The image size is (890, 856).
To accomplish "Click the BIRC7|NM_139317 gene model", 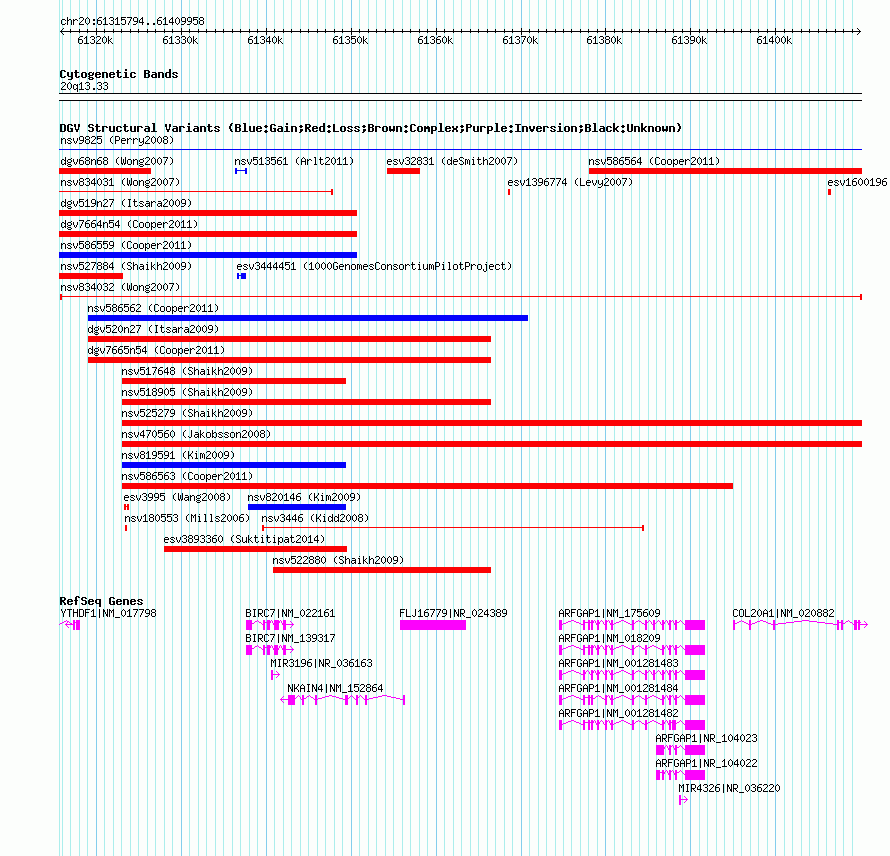I will point(270,650).
